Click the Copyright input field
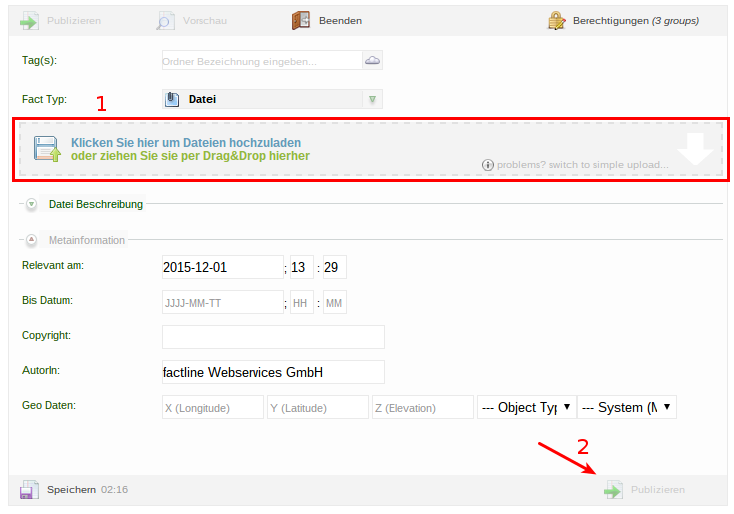Screen dimensions: 734x514 273,337
